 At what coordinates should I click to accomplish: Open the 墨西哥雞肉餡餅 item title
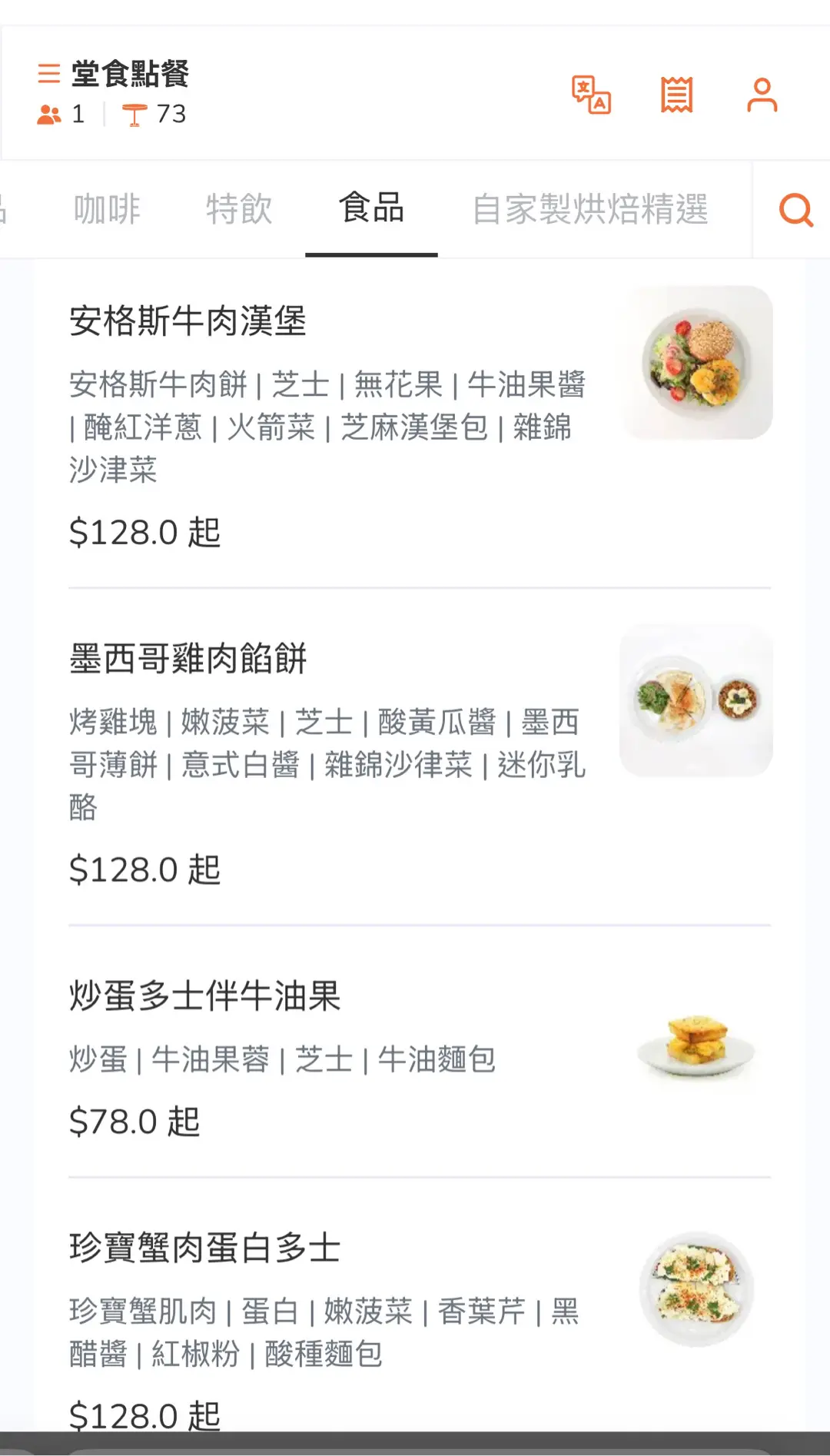(x=188, y=659)
